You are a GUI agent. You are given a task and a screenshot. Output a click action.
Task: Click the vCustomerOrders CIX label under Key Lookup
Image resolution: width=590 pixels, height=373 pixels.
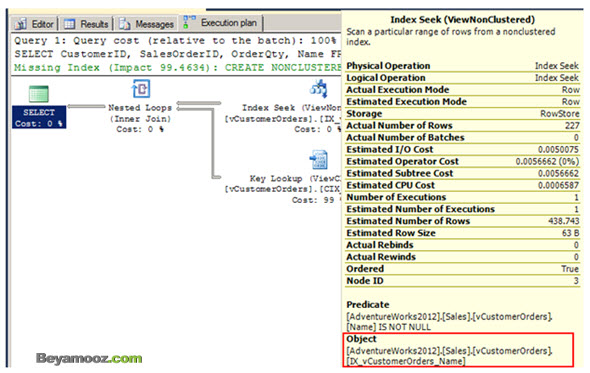coord(283,189)
